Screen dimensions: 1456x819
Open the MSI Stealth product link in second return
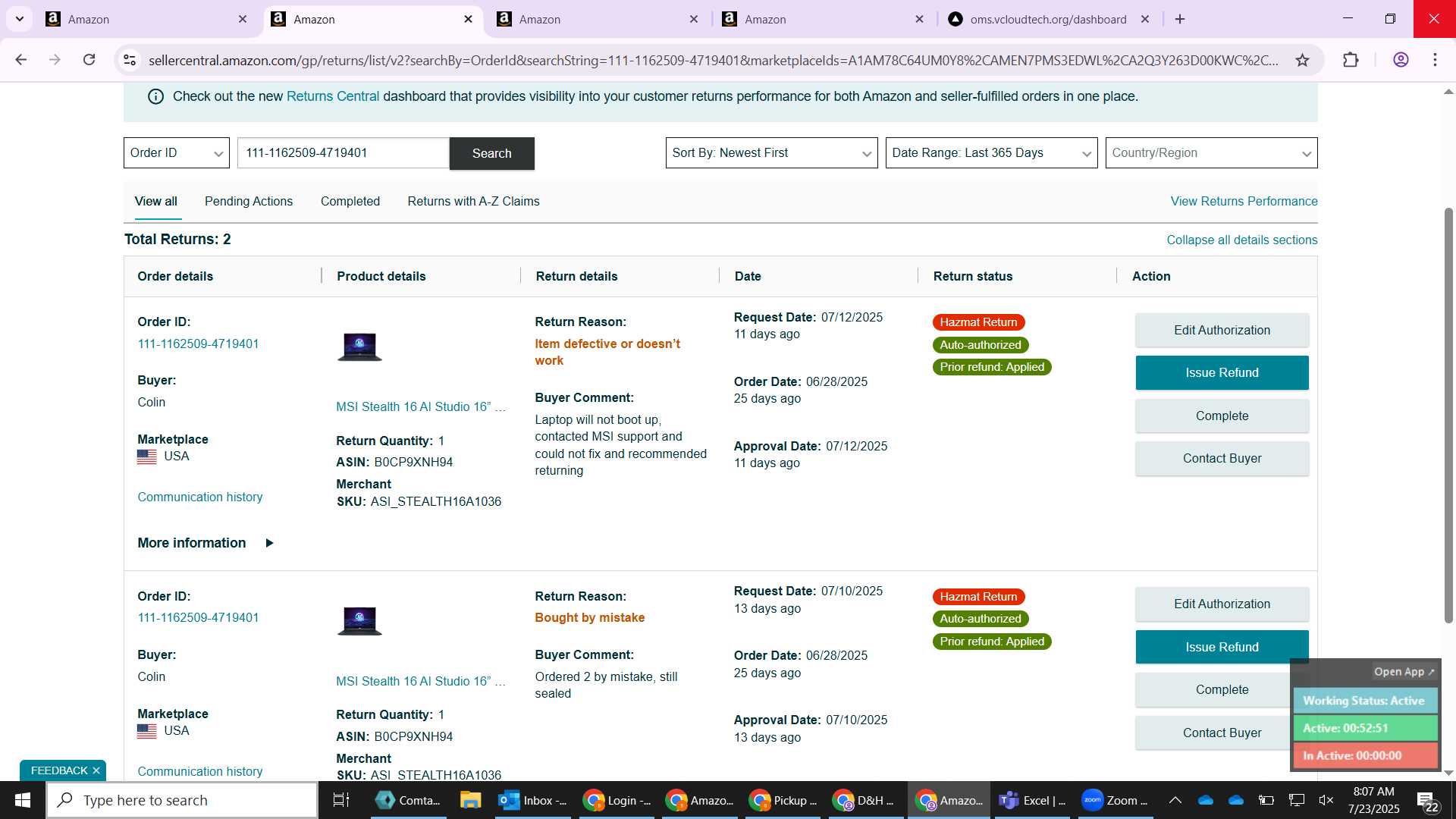tap(421, 681)
